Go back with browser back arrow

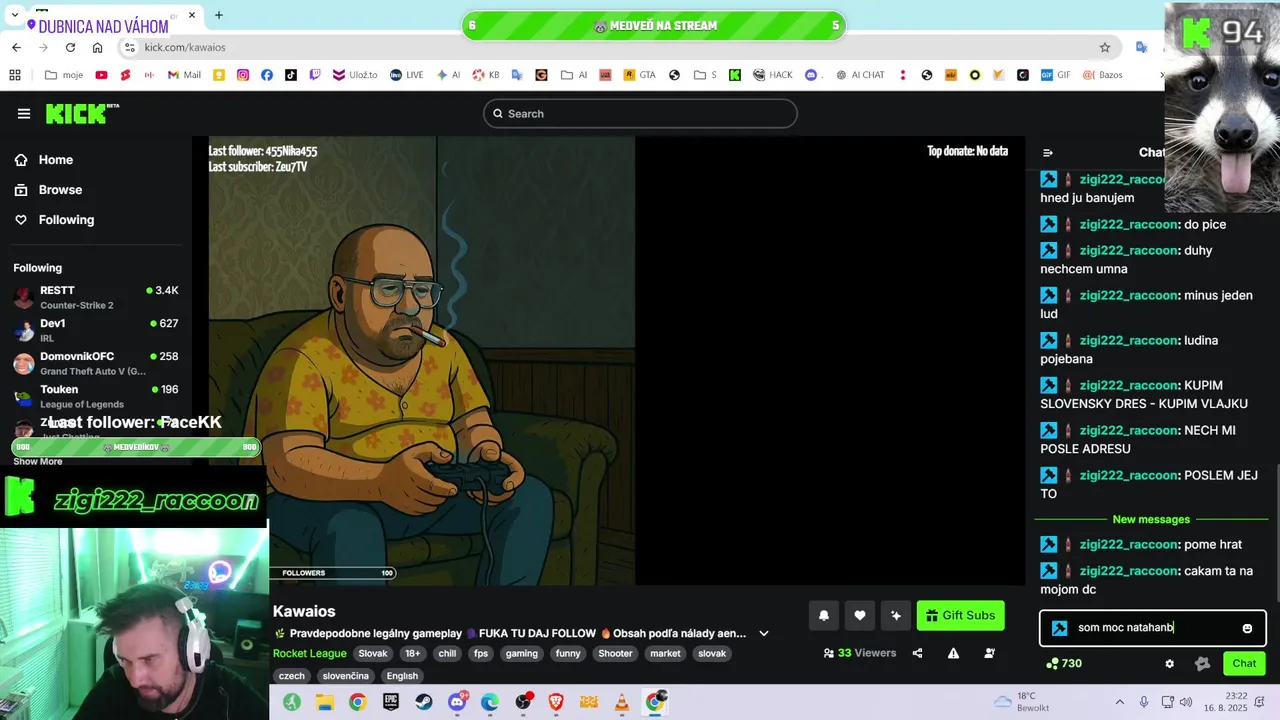[16, 47]
